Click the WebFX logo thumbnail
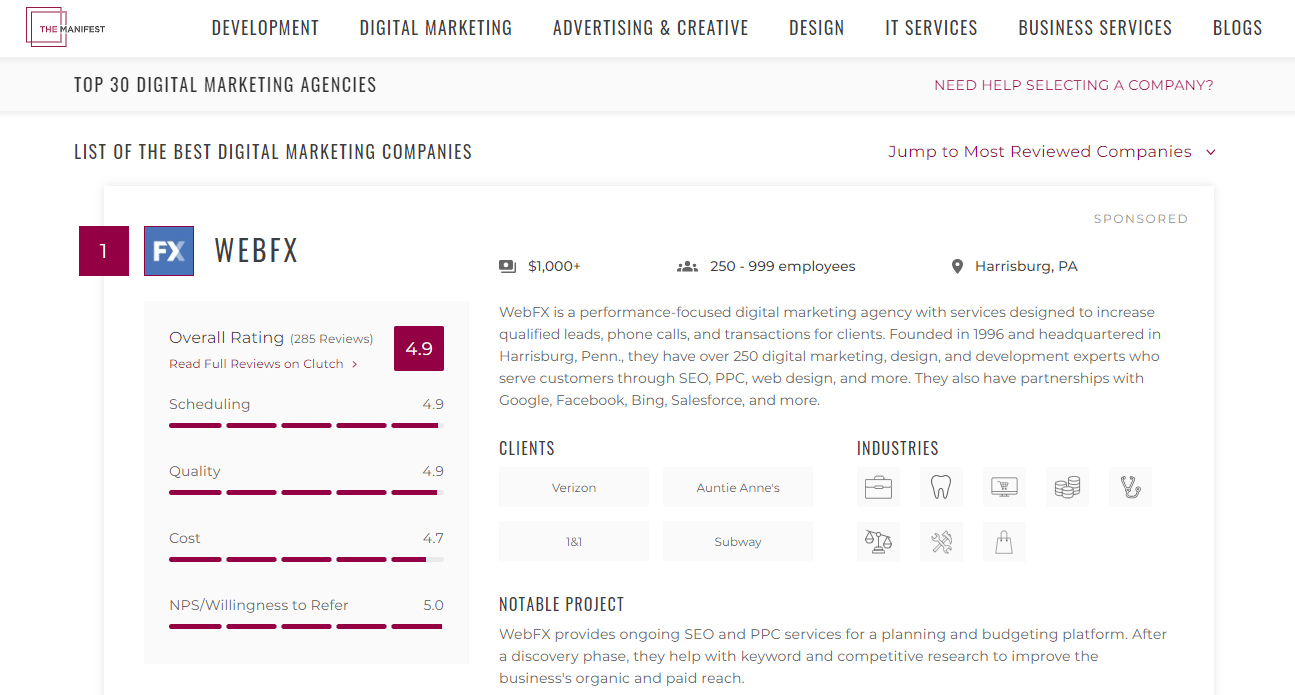Viewport: 1295px width, 695px height. coord(169,251)
